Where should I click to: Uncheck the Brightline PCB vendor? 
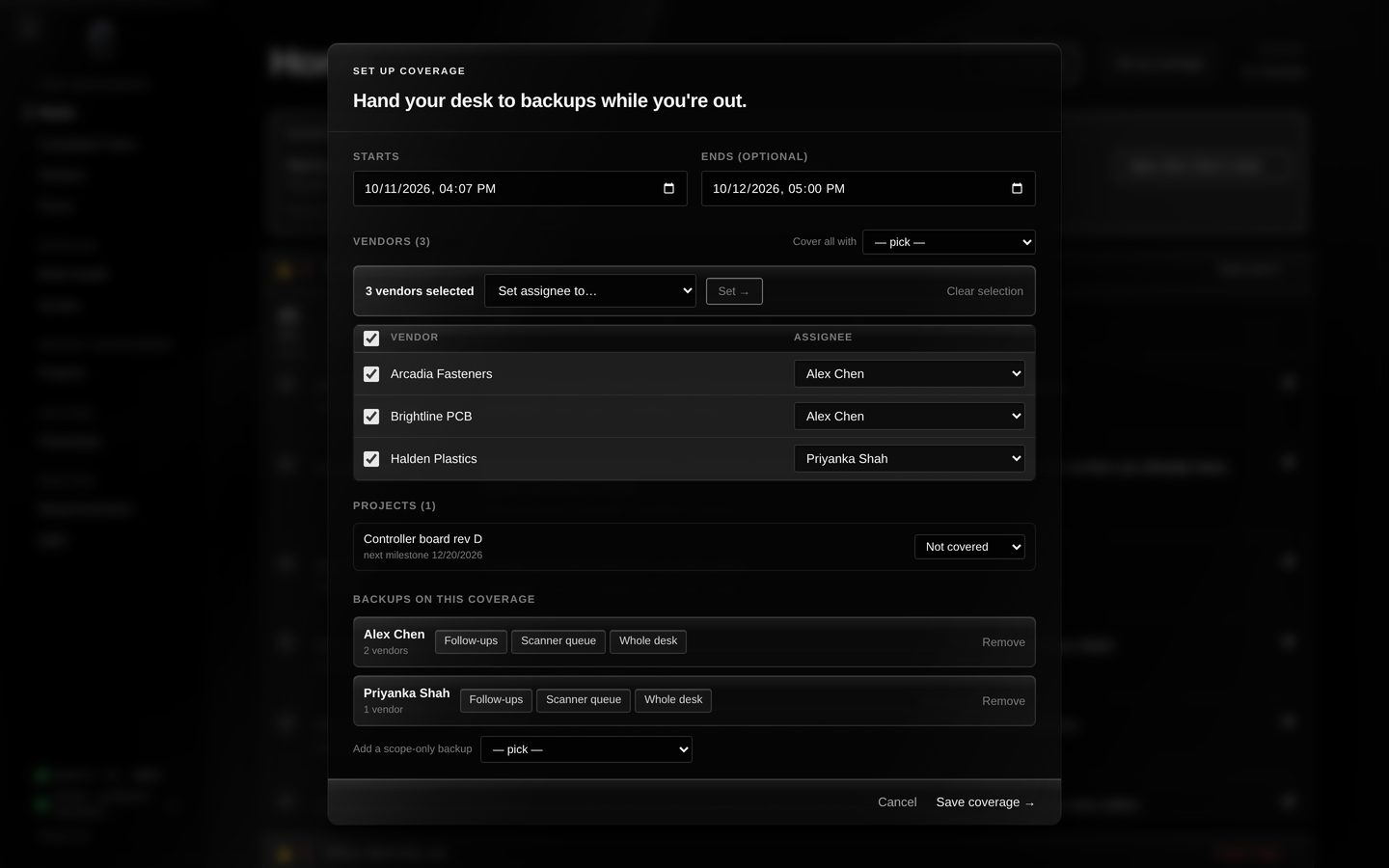(x=371, y=417)
